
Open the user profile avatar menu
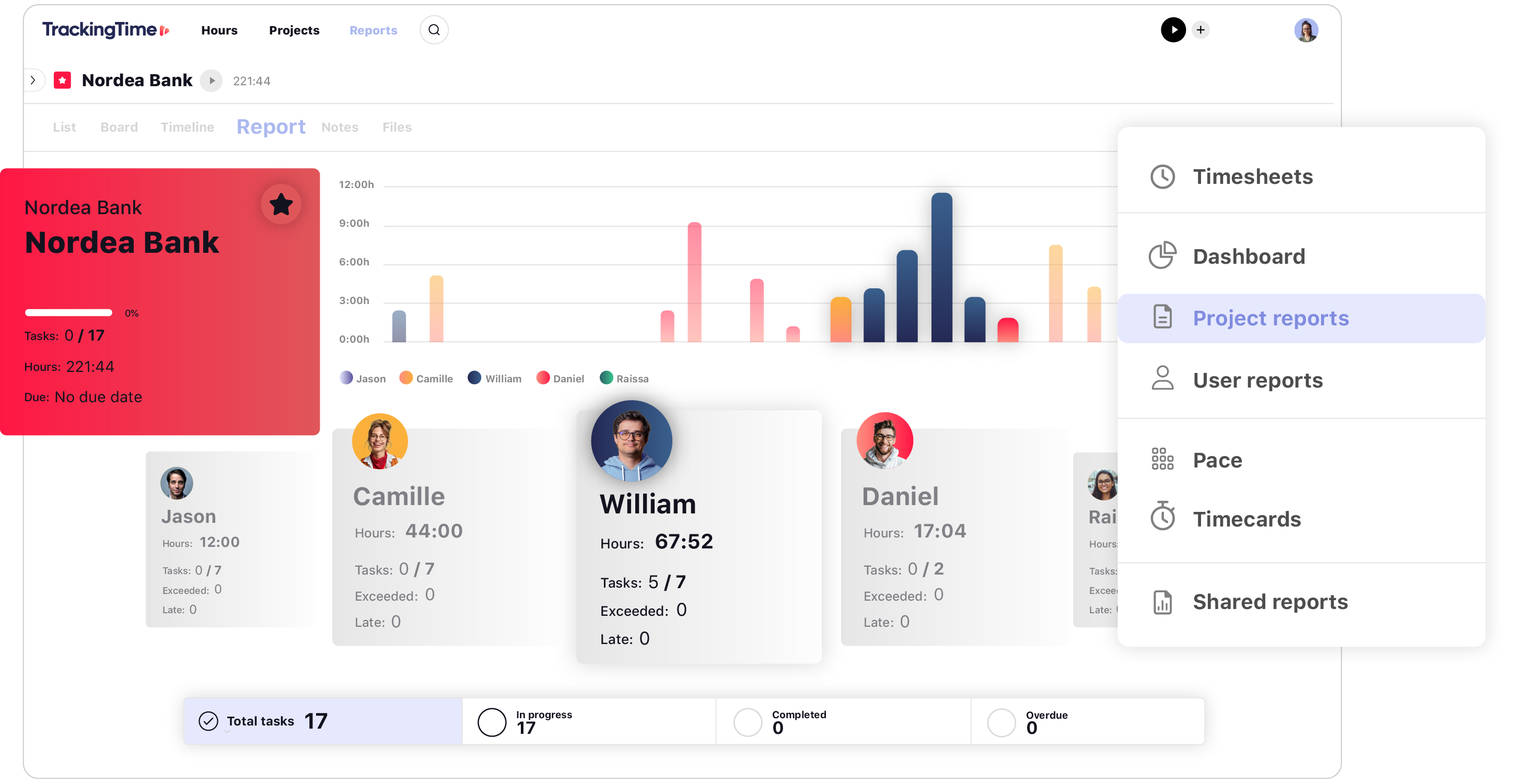tap(1307, 30)
